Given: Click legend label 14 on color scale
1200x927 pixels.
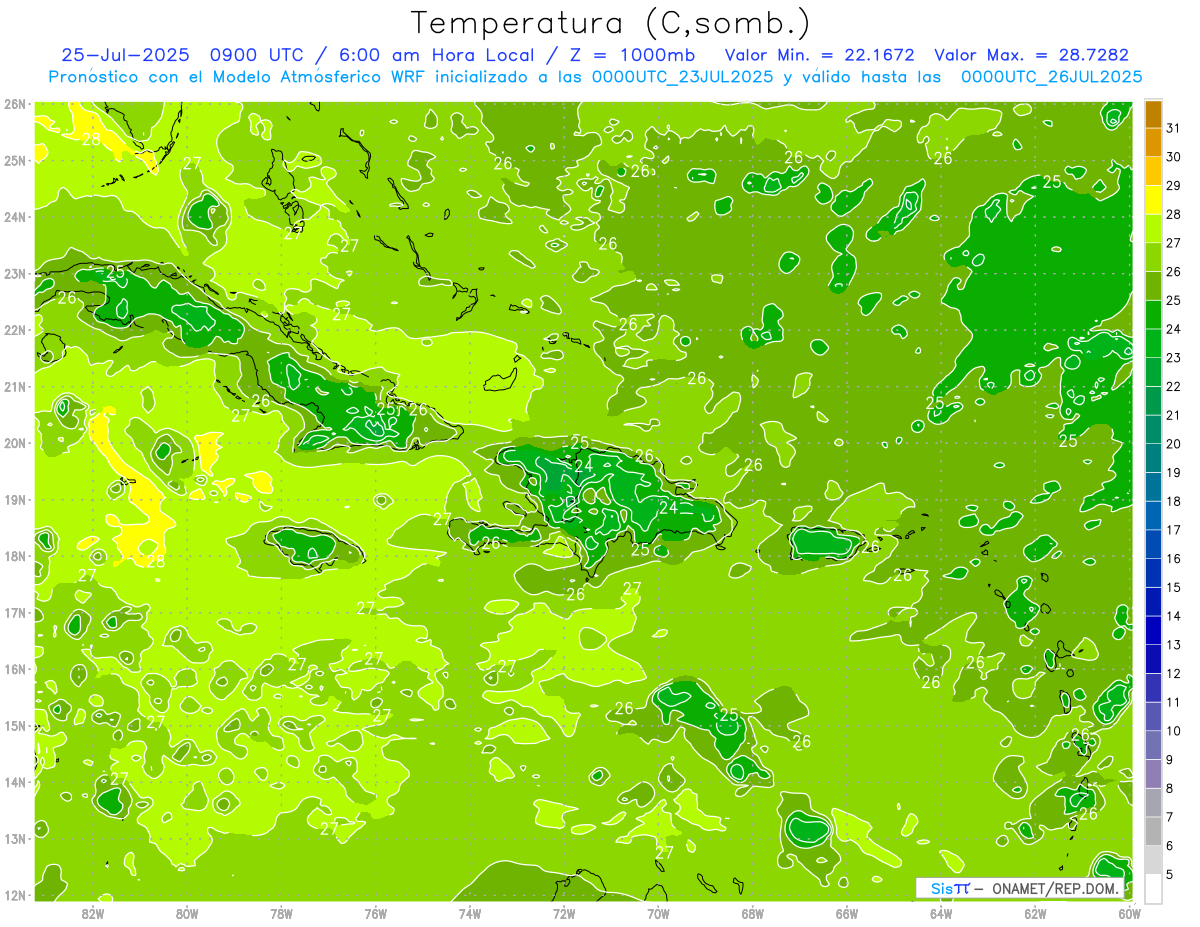Looking at the screenshot, I should (1173, 616).
